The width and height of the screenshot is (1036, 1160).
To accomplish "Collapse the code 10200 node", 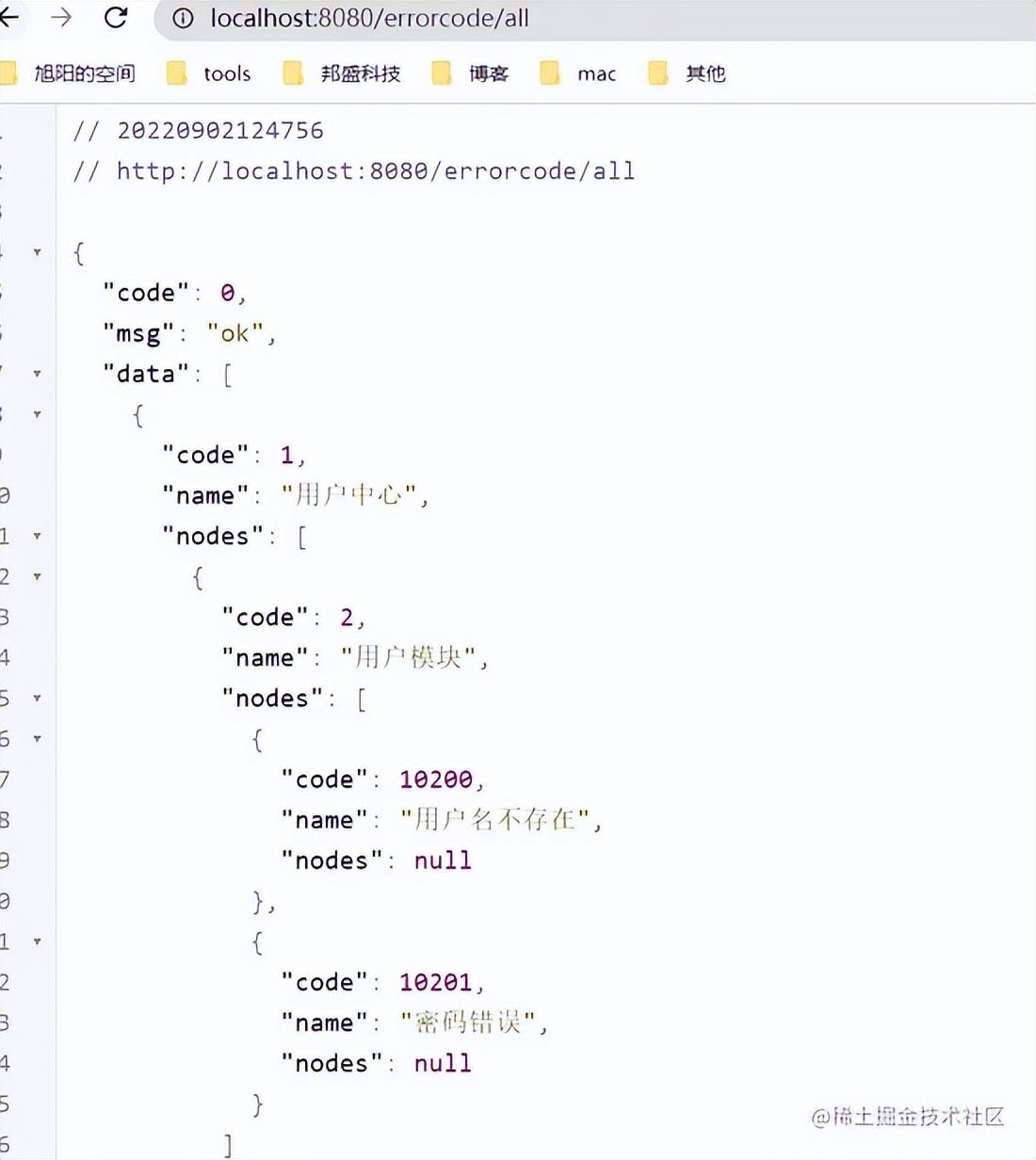I will click(x=36, y=739).
